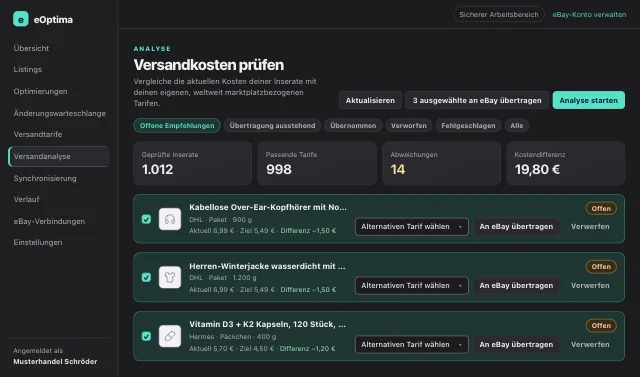
Task: Click the Aktualisieren button
Action: coord(370,100)
